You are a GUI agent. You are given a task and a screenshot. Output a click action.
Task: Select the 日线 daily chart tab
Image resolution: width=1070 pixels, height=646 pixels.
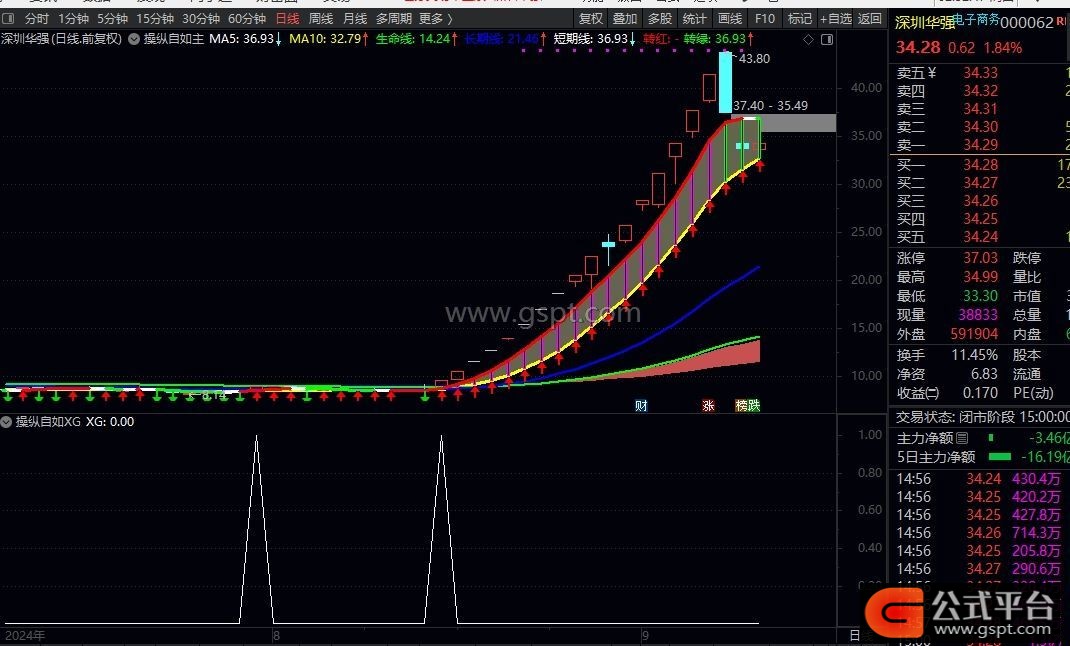tap(287, 18)
